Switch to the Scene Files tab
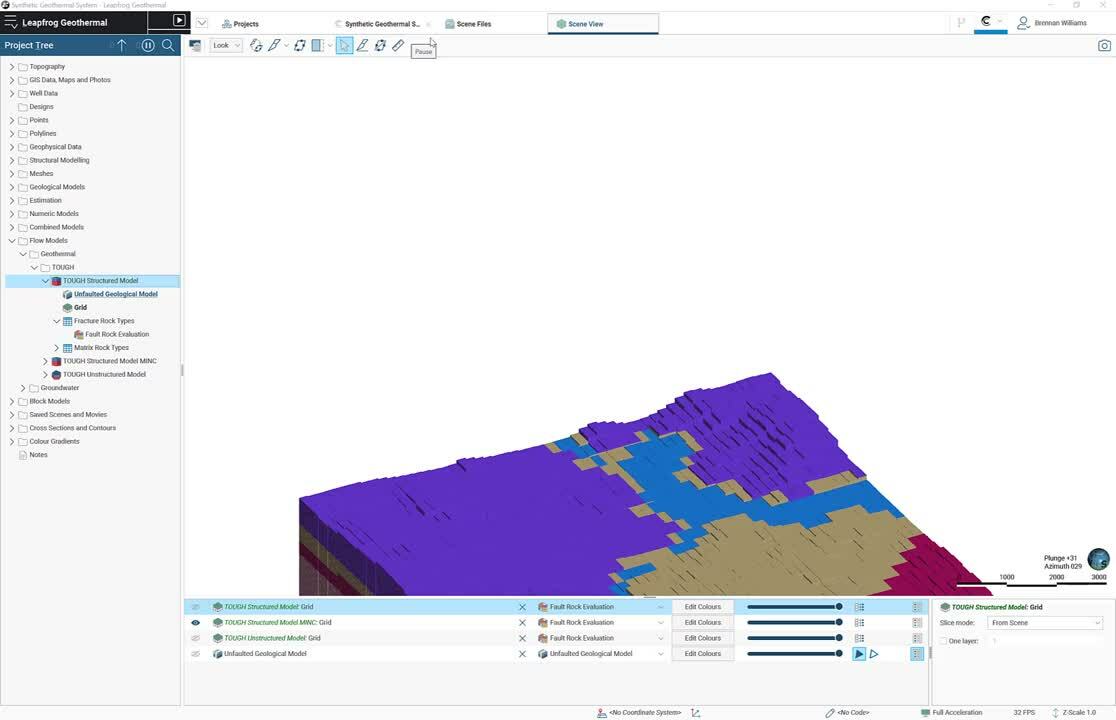 pyautogui.click(x=468, y=24)
